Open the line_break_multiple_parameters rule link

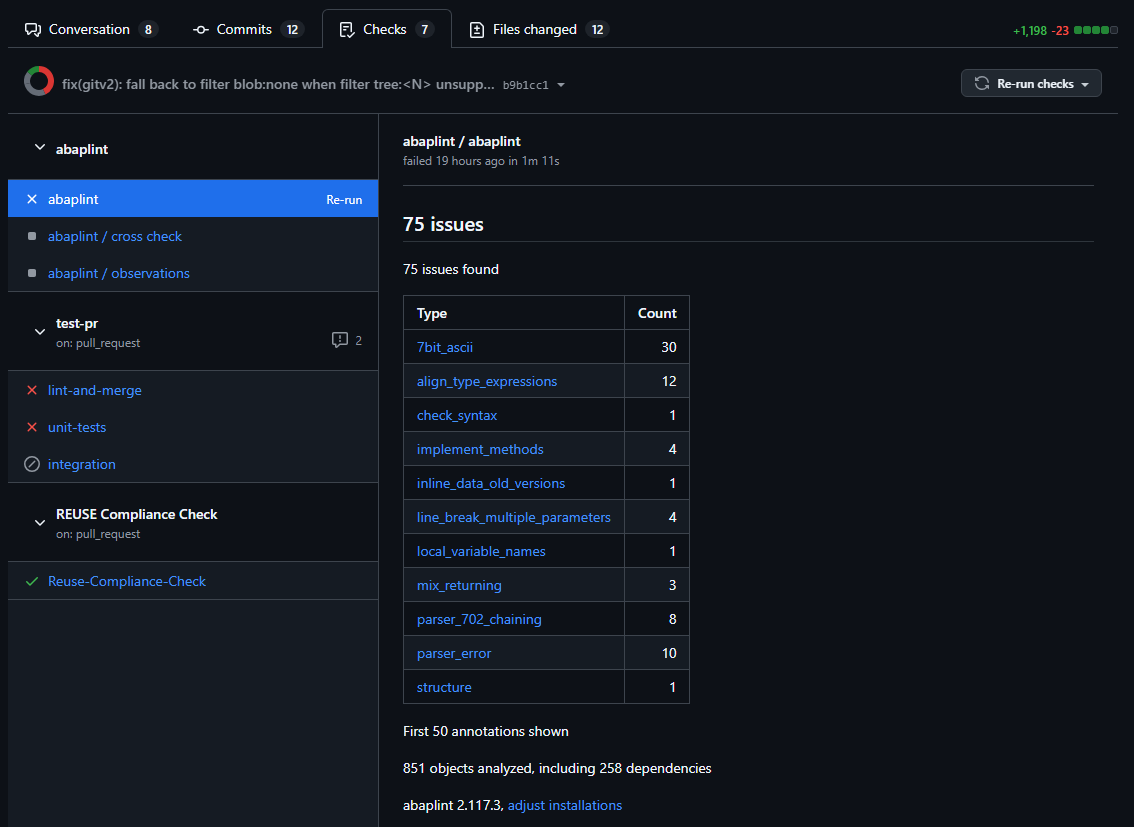pyautogui.click(x=513, y=517)
